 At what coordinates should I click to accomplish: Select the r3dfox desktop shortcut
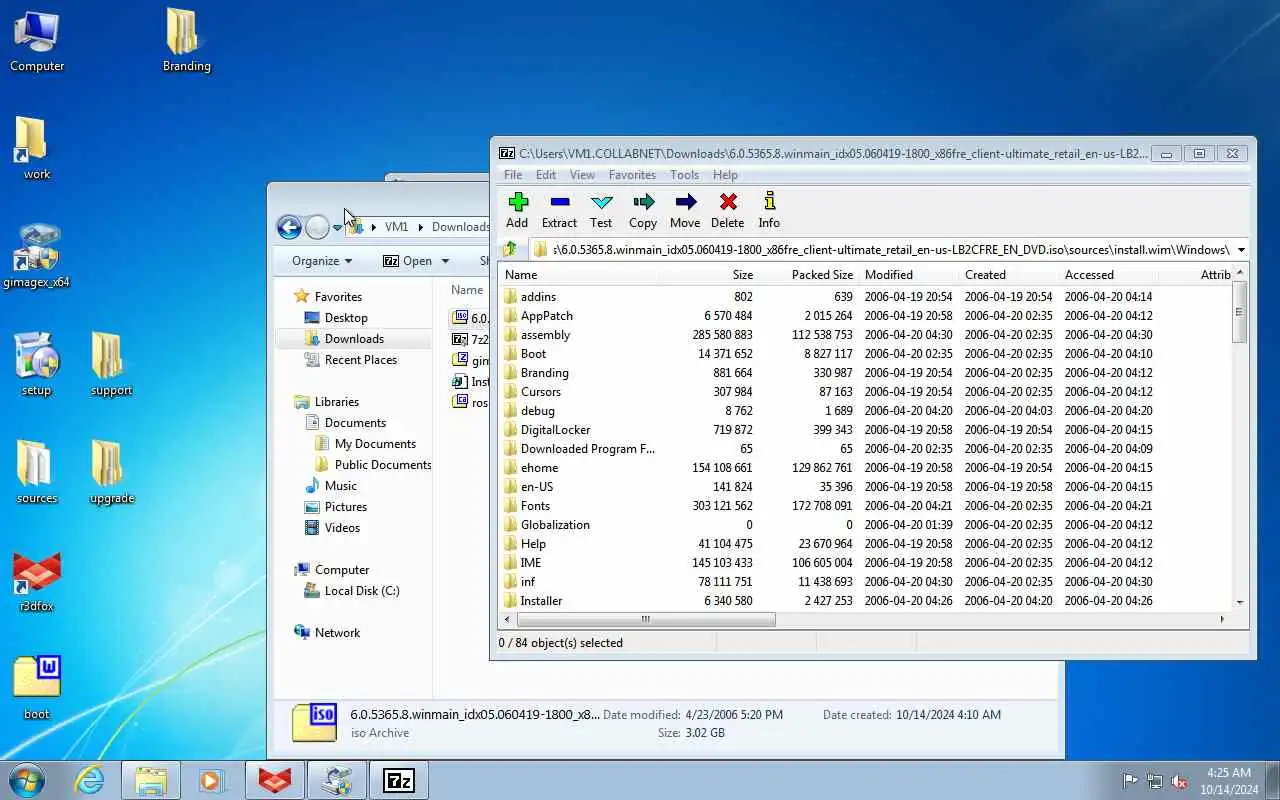(37, 581)
